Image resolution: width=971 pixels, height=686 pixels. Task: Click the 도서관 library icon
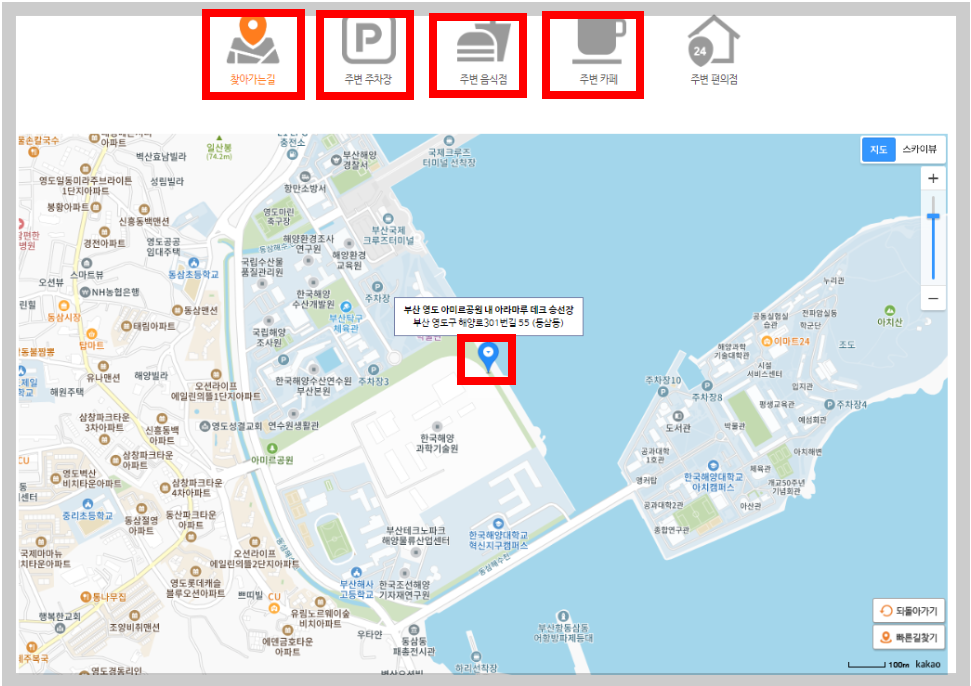pyautogui.click(x=677, y=416)
